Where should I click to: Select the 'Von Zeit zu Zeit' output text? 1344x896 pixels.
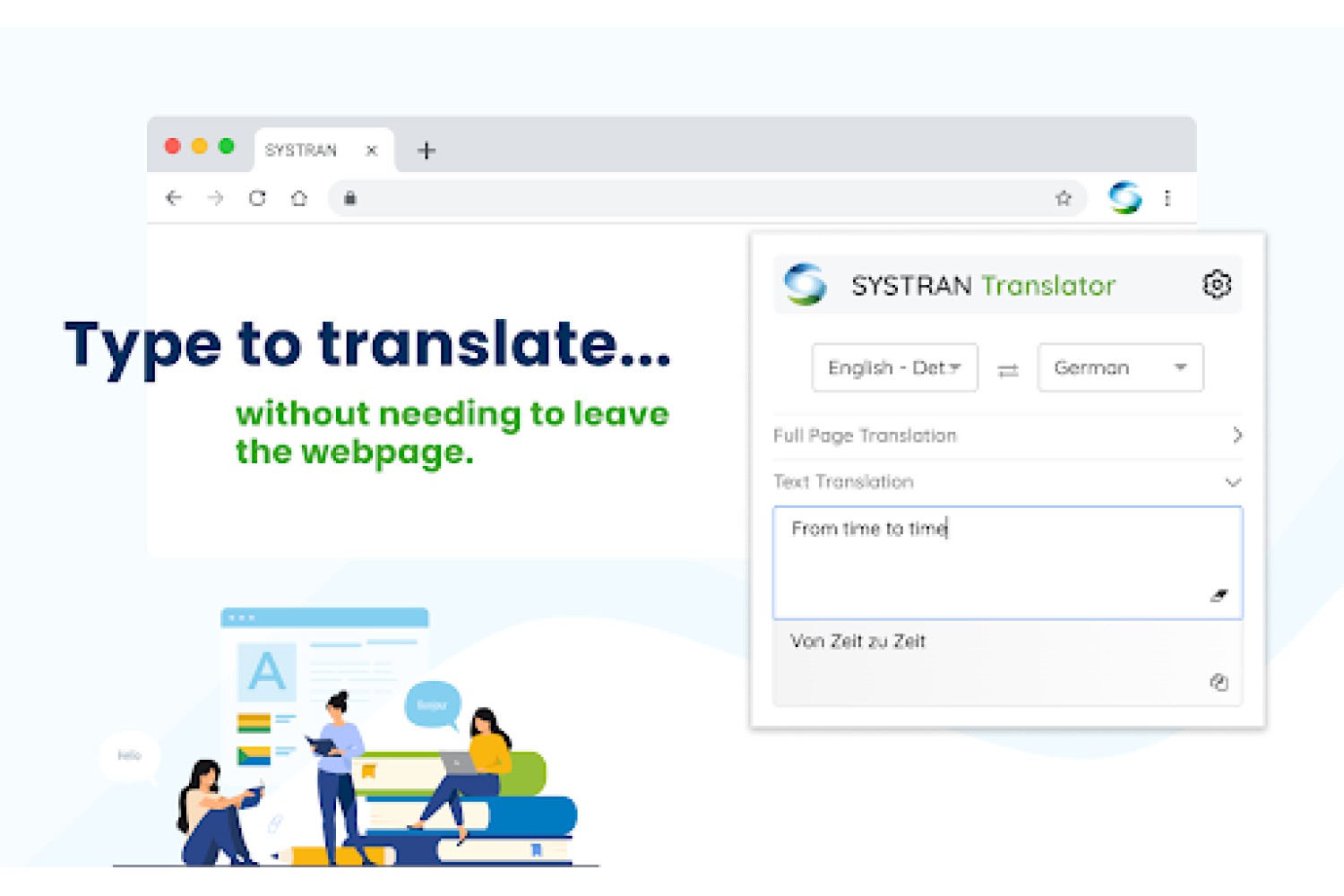[857, 642]
